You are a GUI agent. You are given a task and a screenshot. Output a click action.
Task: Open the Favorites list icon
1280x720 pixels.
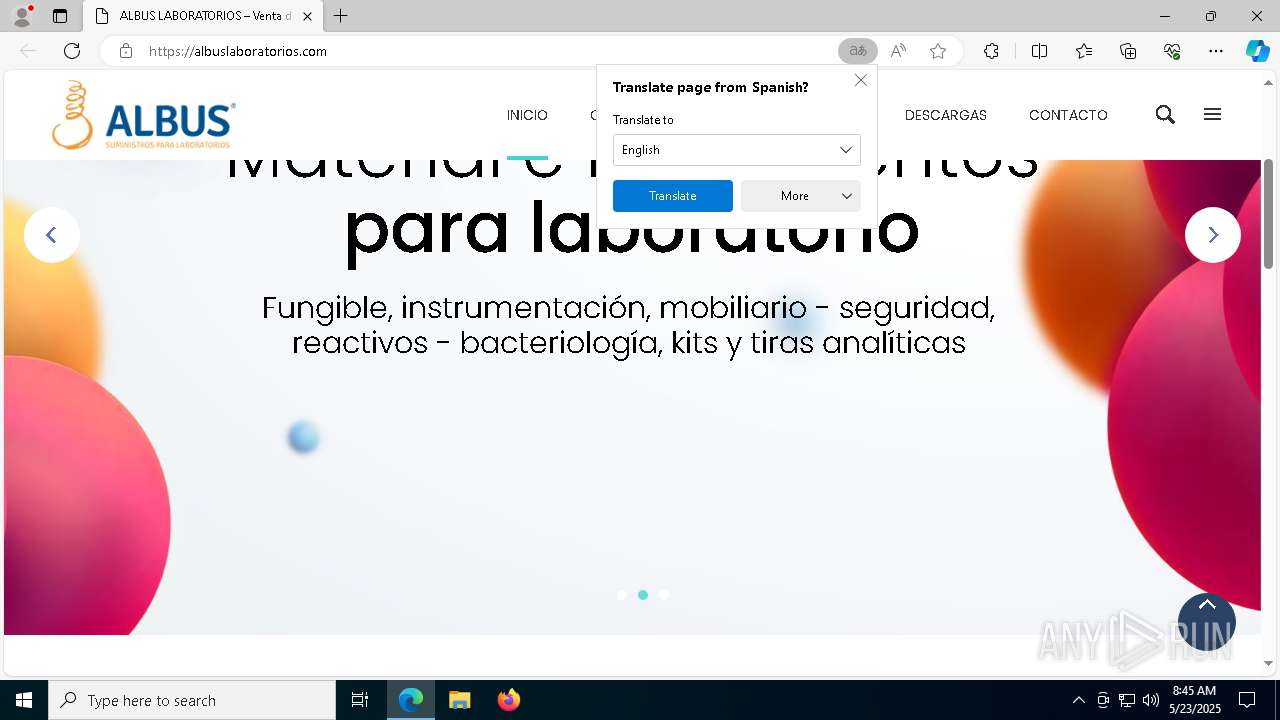1084,51
